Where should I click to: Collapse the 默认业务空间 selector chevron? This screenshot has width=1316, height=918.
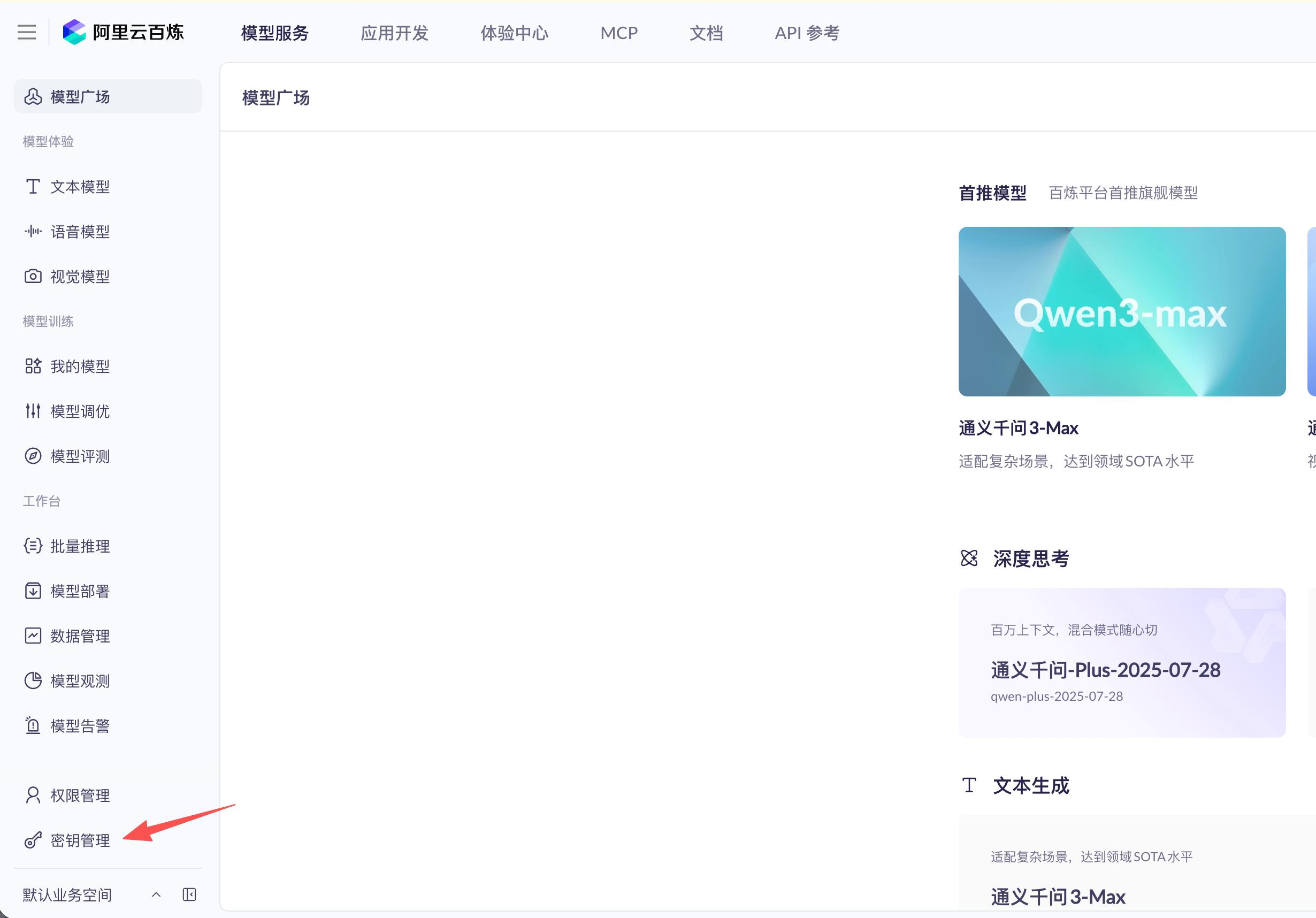(156, 894)
